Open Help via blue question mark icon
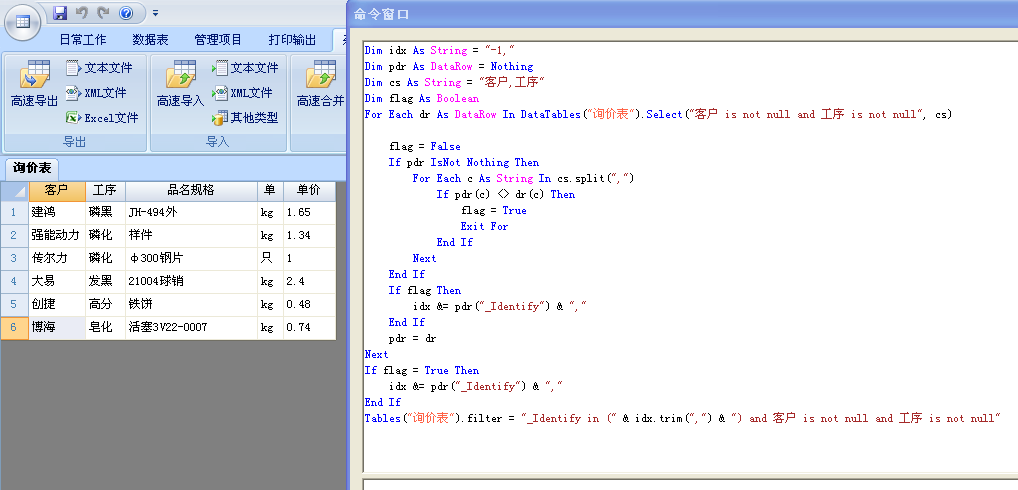Viewport: 1018px width, 490px height. click(x=125, y=13)
